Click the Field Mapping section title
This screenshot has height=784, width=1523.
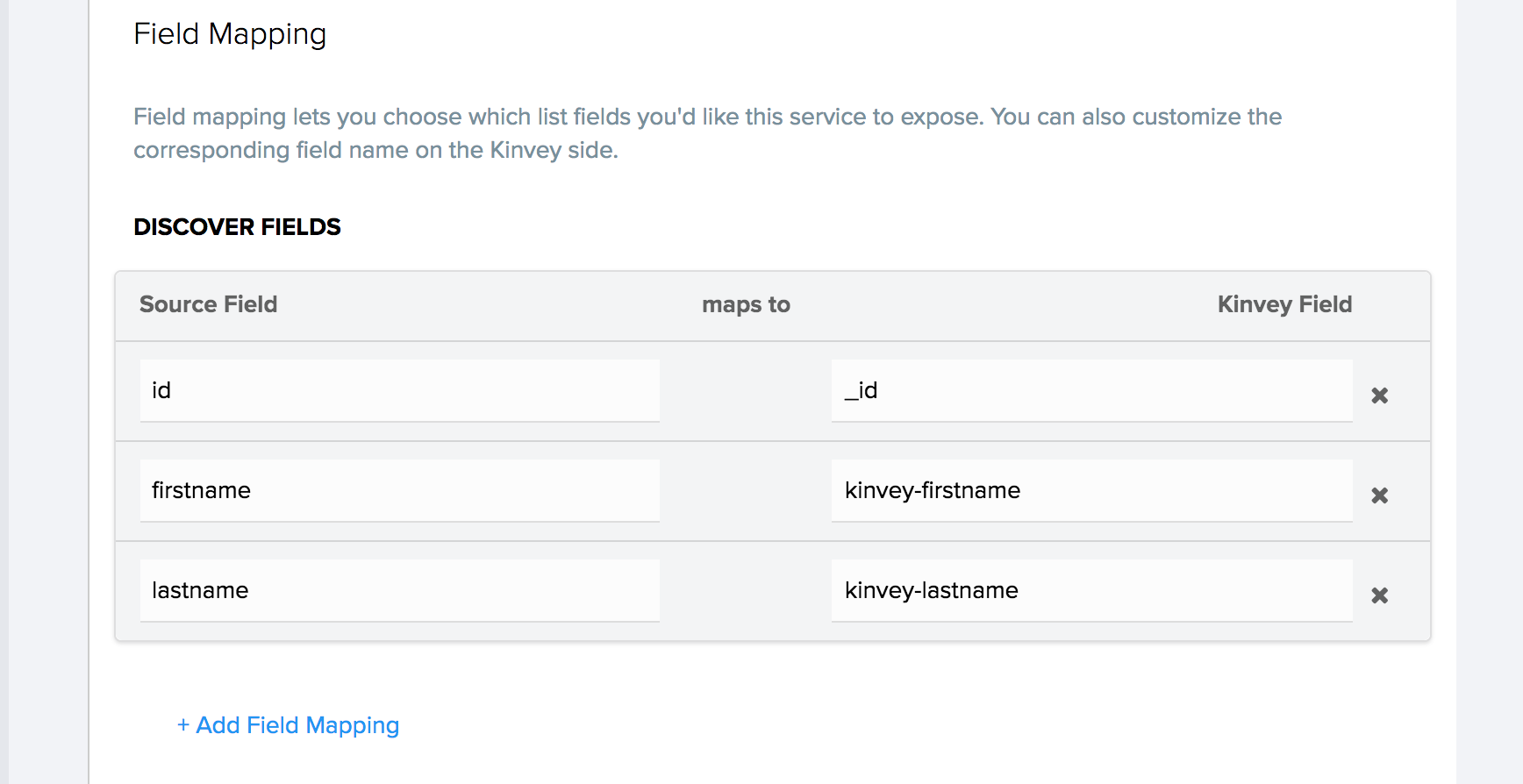point(230,34)
